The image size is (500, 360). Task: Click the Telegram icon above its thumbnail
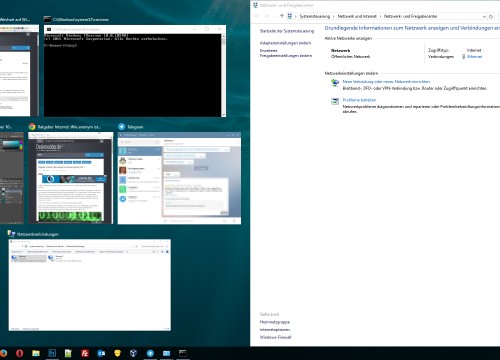click(122, 127)
